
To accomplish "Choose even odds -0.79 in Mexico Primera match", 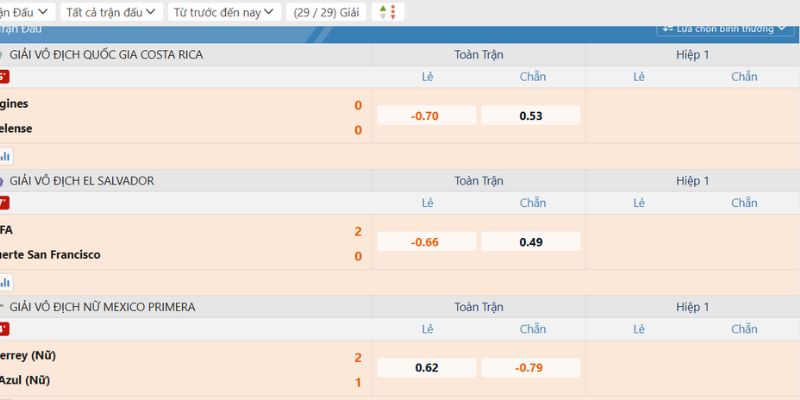I will pyautogui.click(x=531, y=368).
